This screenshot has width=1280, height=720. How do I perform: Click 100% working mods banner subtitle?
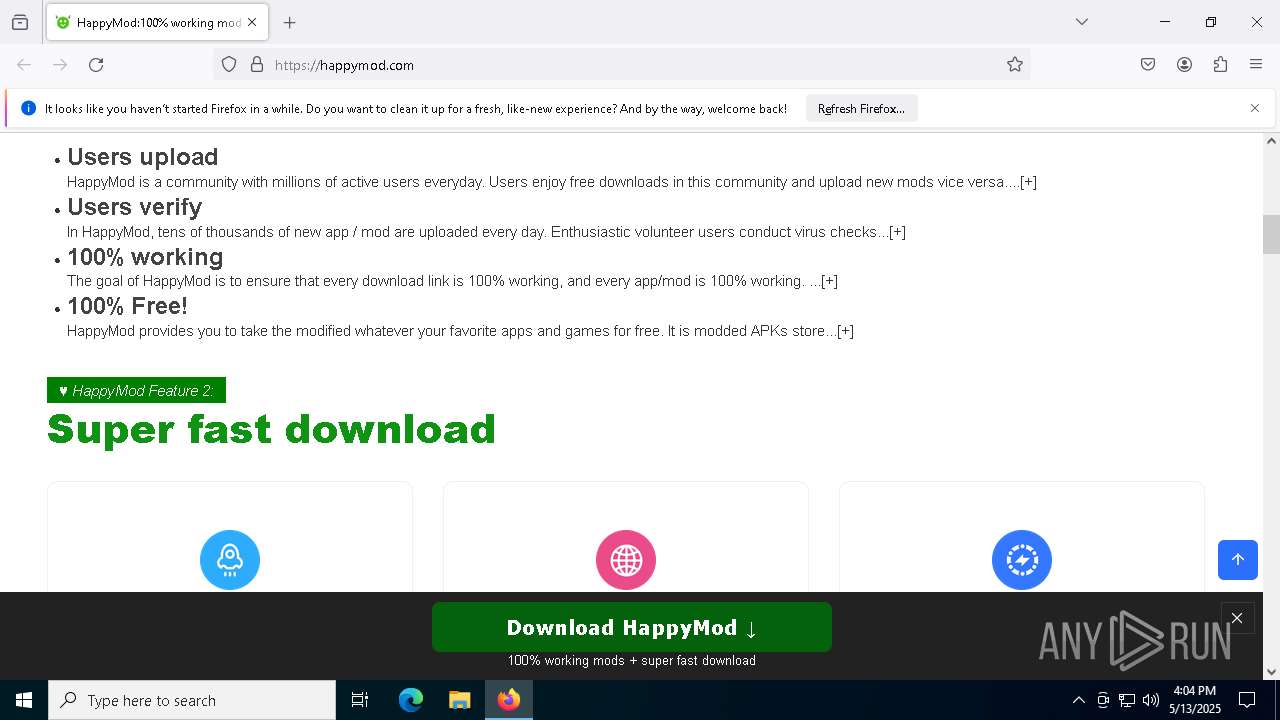tap(632, 660)
